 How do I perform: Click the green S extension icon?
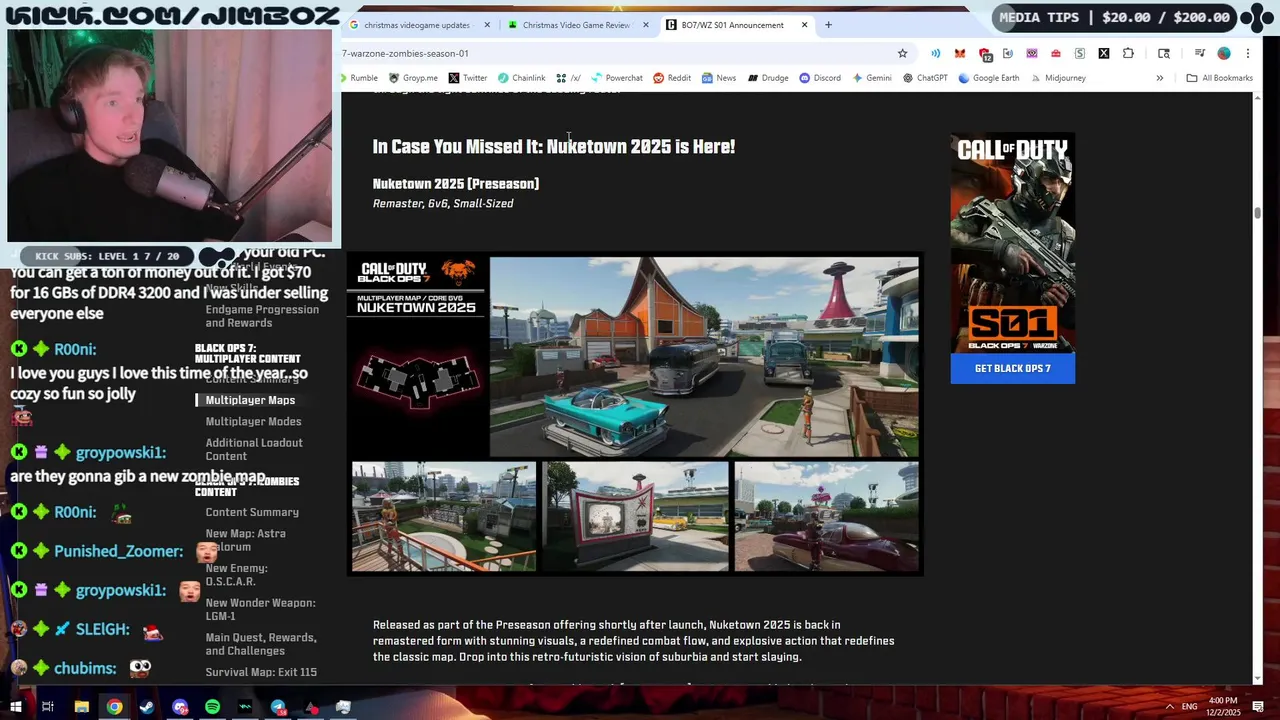[x=1080, y=53]
